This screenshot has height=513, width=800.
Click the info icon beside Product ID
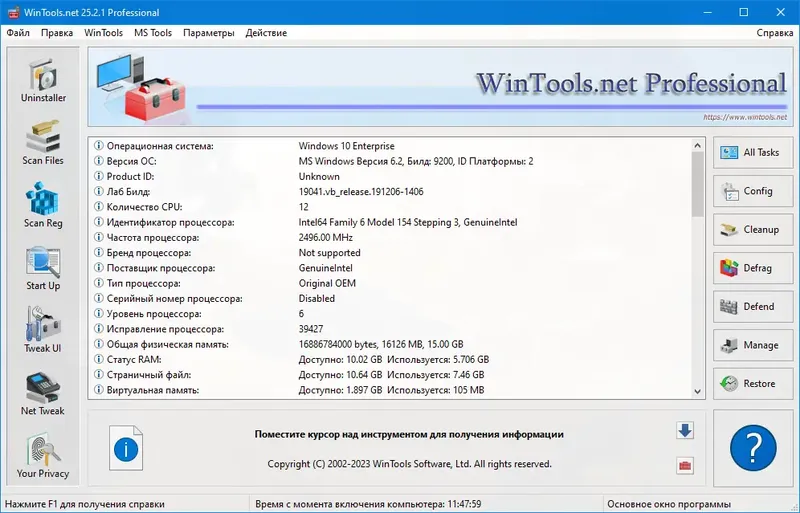tap(99, 176)
